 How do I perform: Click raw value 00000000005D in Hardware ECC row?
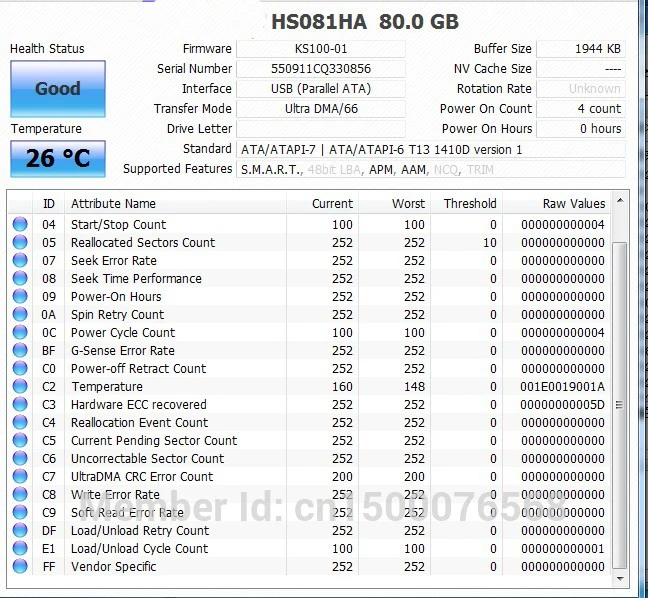point(562,405)
